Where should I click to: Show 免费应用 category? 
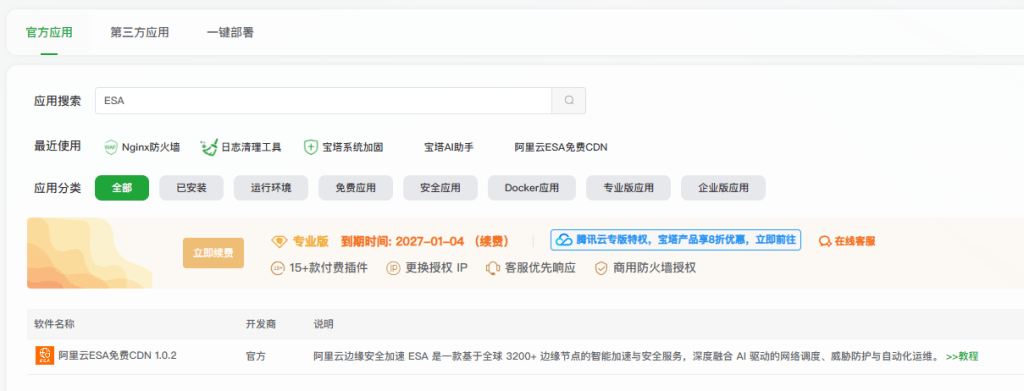tap(356, 188)
